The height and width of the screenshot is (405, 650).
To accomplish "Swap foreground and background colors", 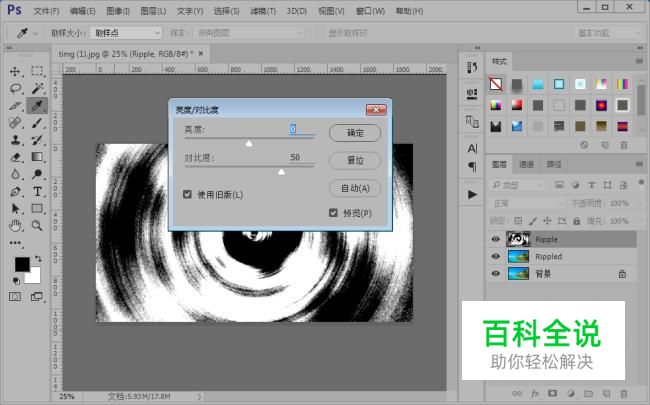I will [38, 259].
